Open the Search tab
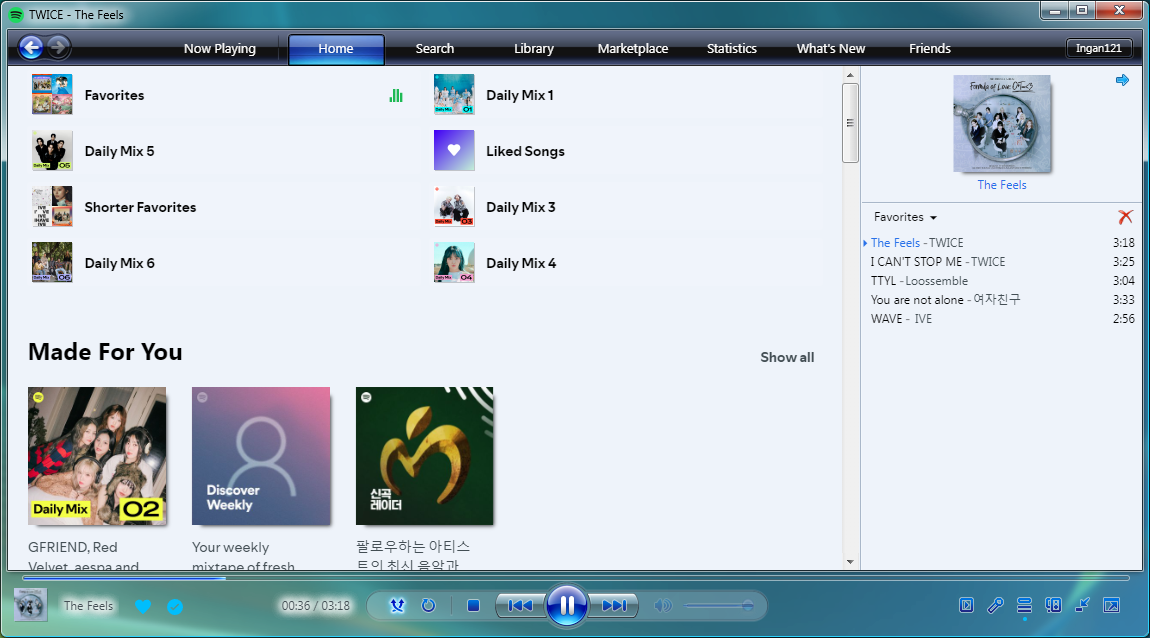Viewport: 1150px width, 638px height. (x=435, y=48)
